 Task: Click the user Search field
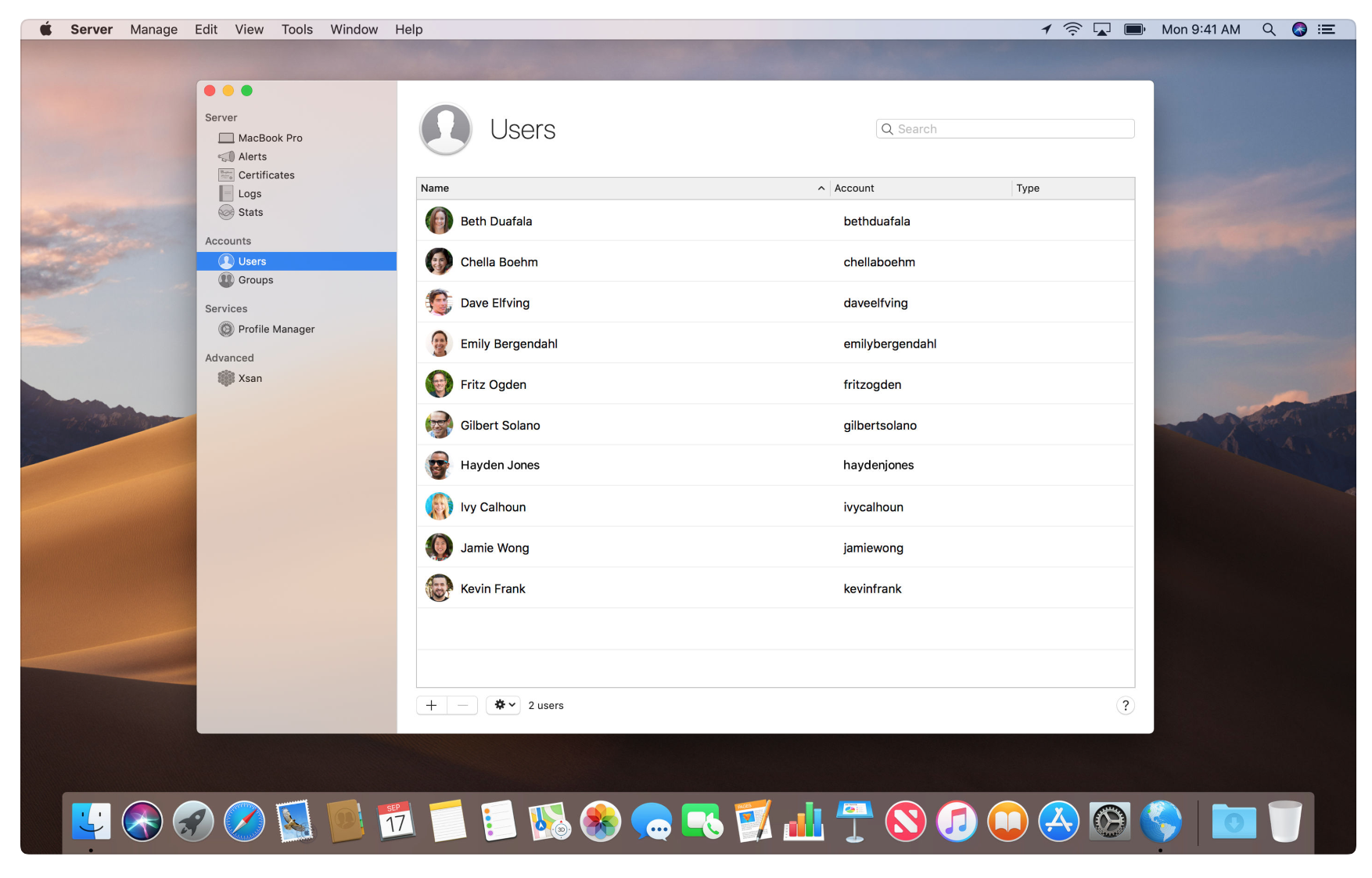pyautogui.click(x=1005, y=129)
